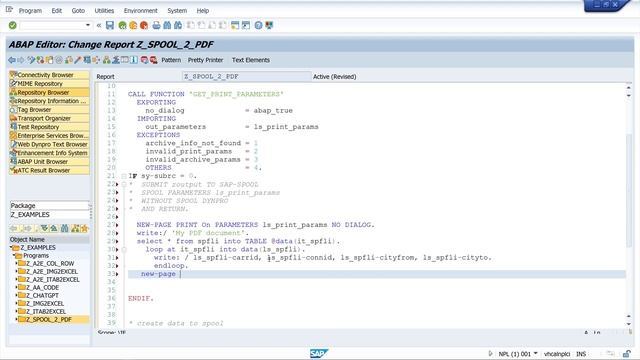Screen dimensions: 640x360
Task: Select the Z_AA_CODE program in tree
Action: point(42,287)
